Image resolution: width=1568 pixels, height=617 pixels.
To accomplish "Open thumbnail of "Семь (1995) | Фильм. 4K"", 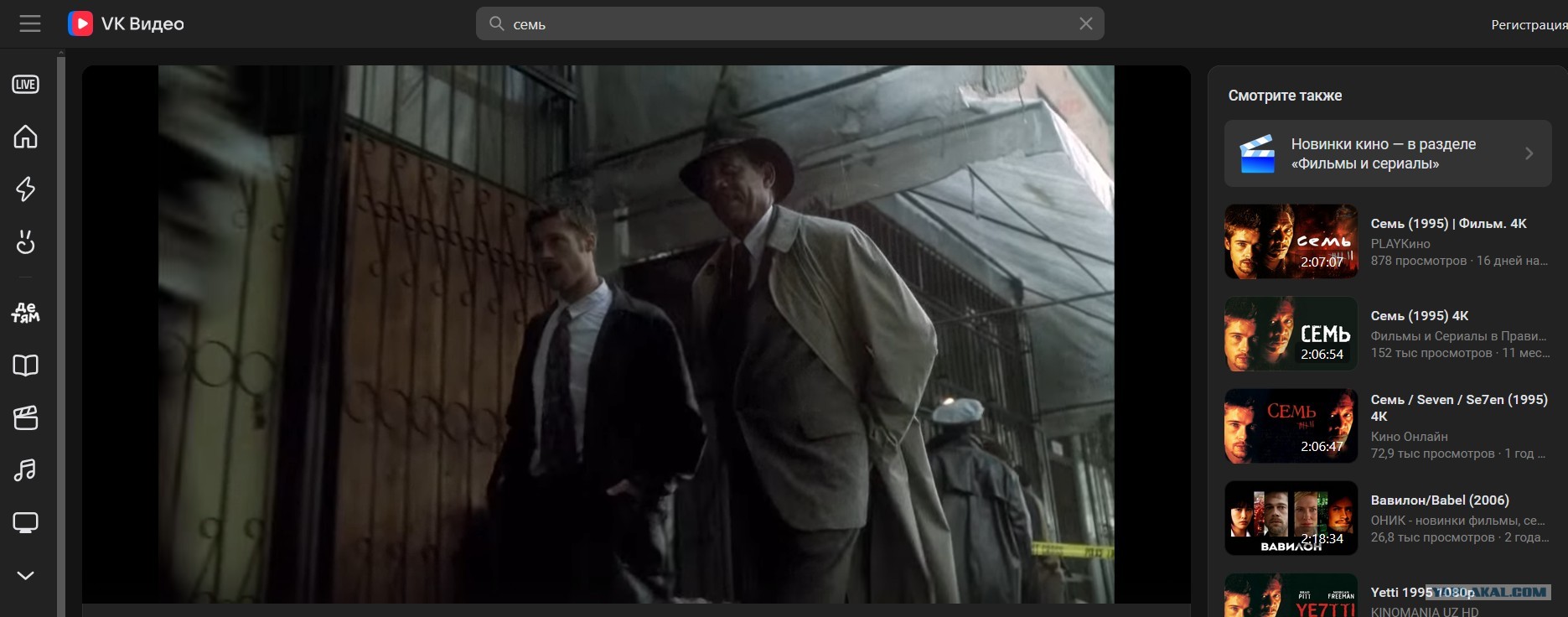I will (x=1291, y=241).
